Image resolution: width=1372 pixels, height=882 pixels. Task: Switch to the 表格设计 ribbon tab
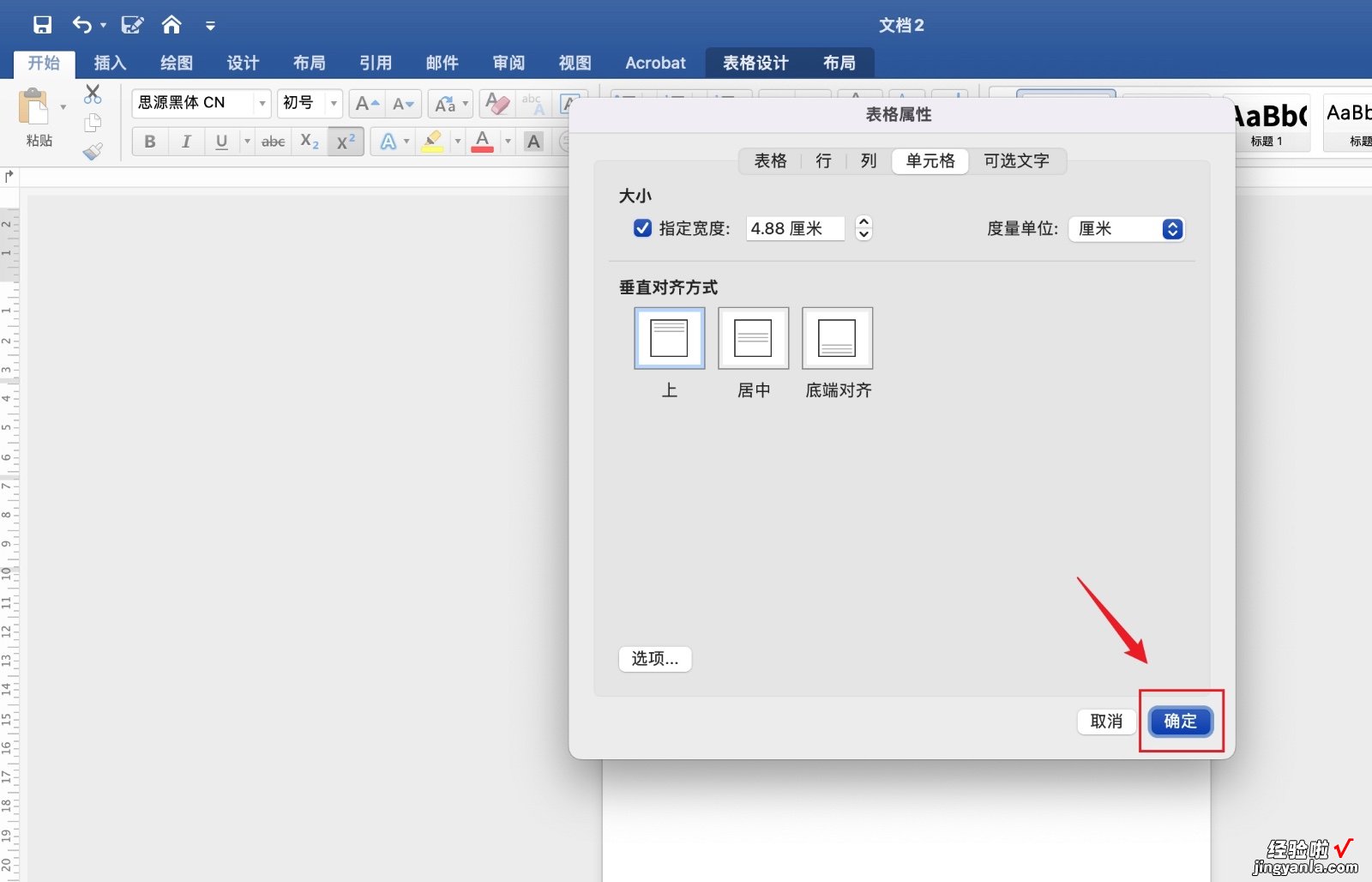pos(755,63)
